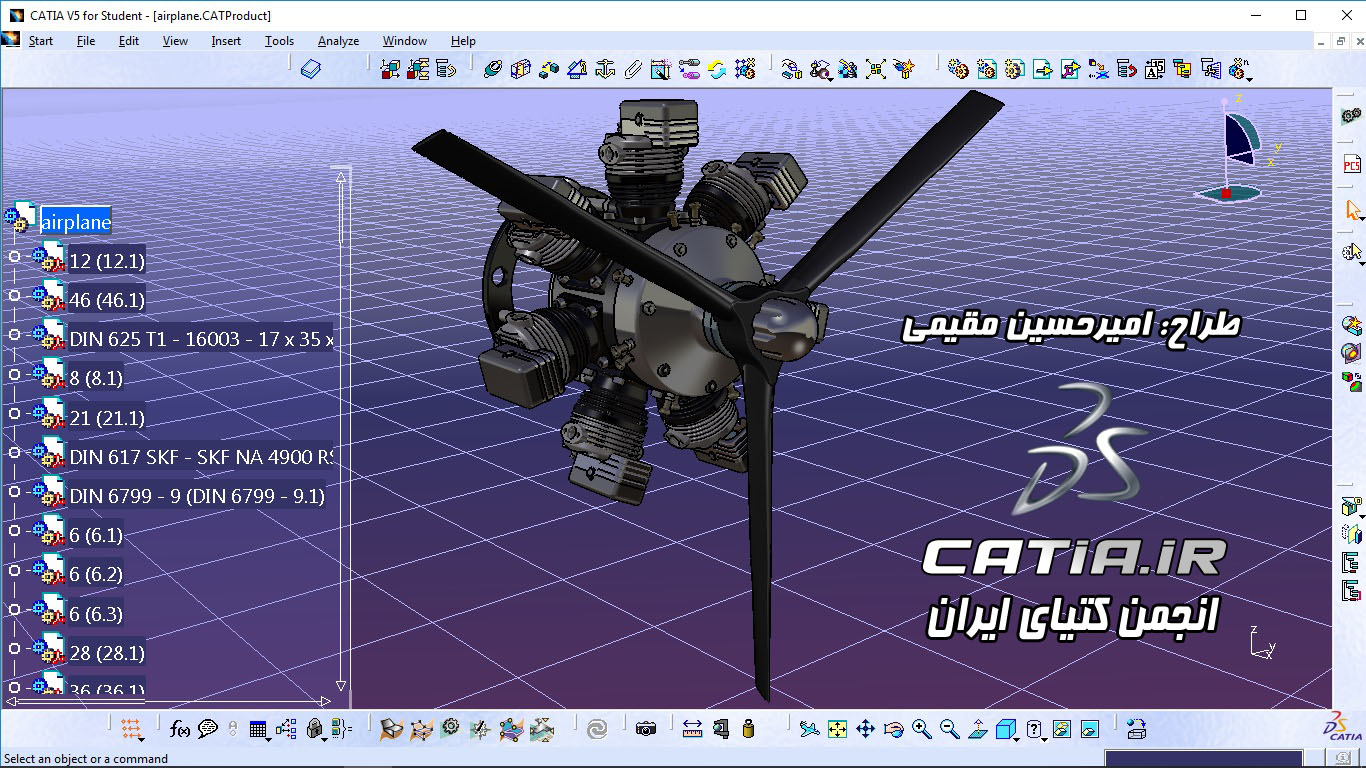Click the Rotate view icon

[x=893, y=729]
